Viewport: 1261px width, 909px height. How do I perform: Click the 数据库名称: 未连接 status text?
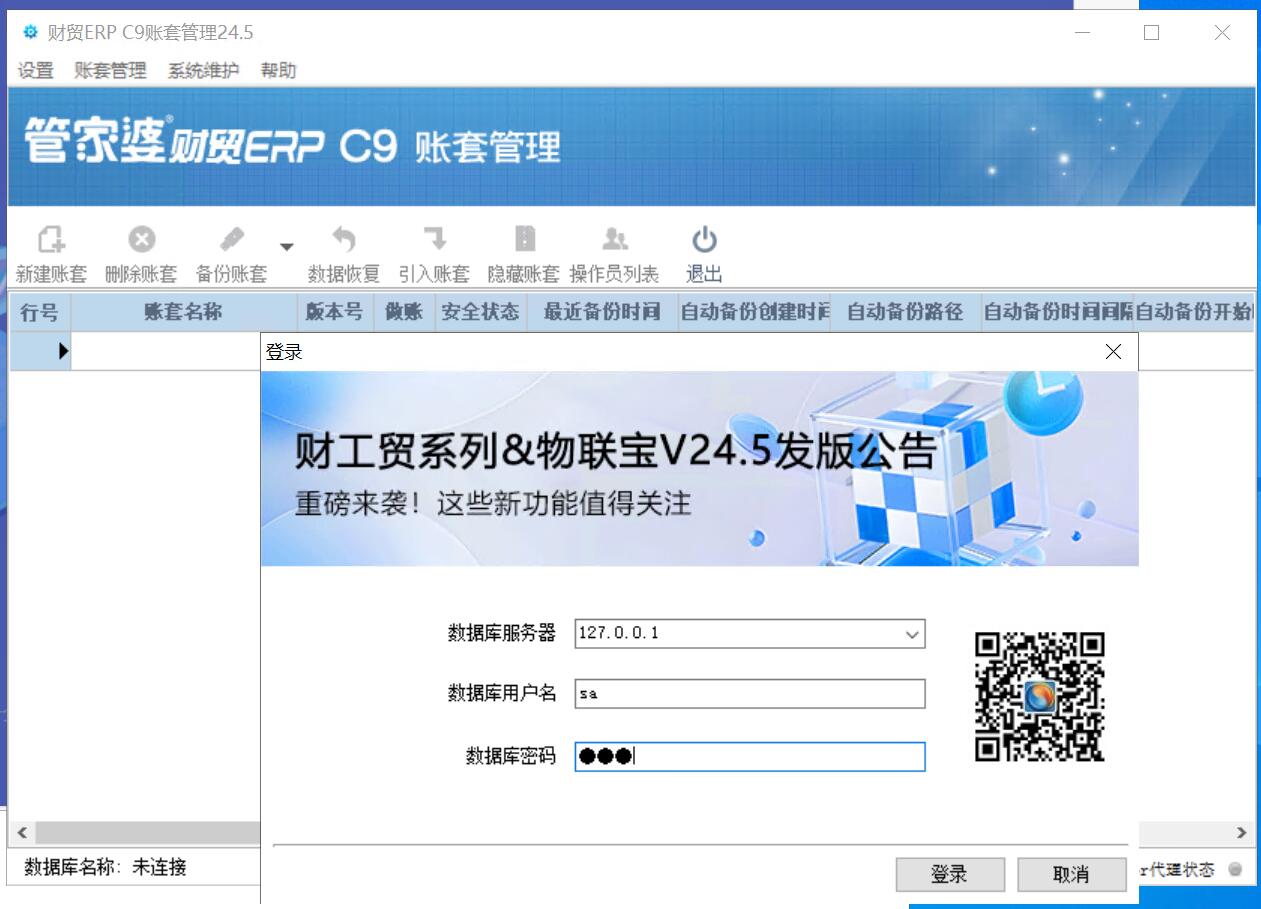click(105, 868)
